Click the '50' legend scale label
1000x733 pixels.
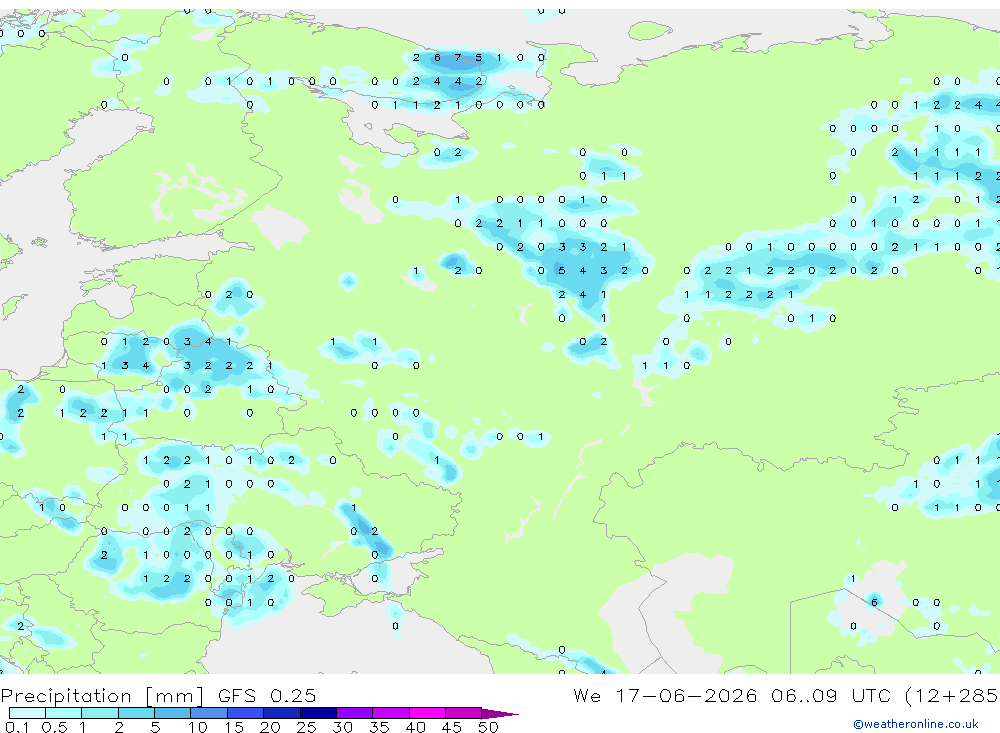[x=488, y=727]
